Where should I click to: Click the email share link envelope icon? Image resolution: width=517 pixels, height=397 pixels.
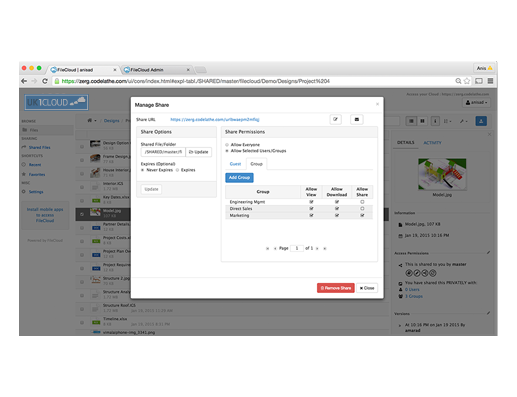tap(356, 119)
